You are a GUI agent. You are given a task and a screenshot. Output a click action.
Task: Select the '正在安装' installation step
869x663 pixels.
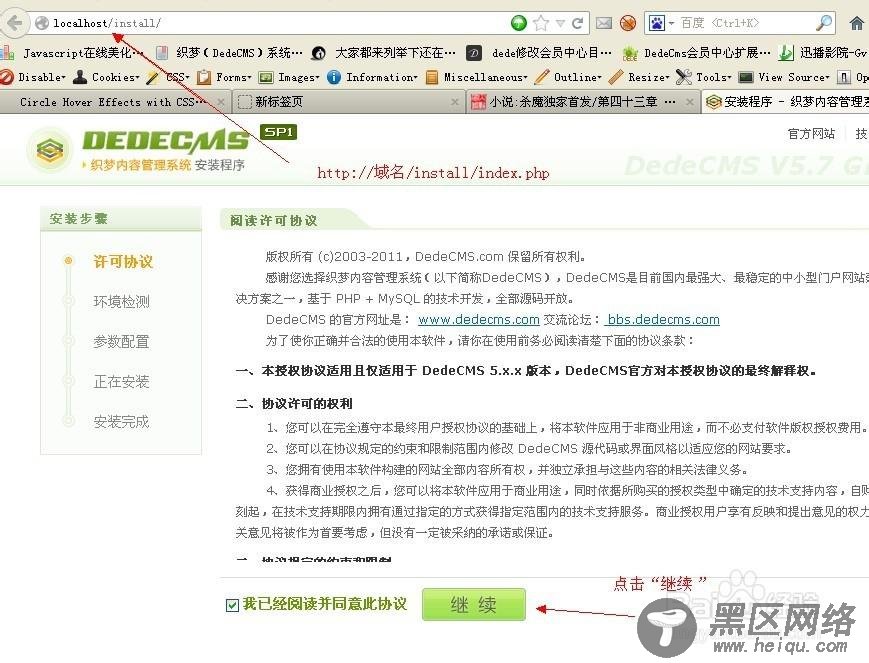click(x=121, y=381)
